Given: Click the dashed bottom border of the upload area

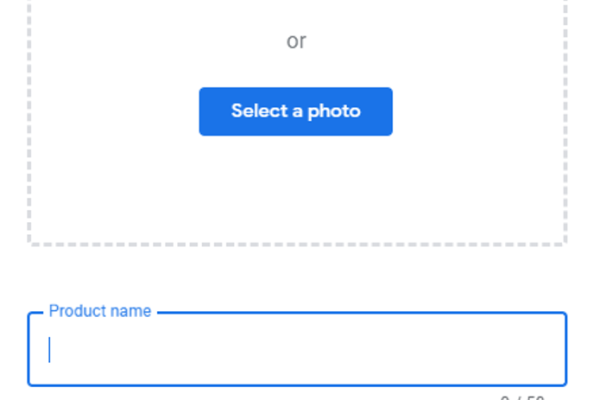Looking at the screenshot, I should coord(297,244).
